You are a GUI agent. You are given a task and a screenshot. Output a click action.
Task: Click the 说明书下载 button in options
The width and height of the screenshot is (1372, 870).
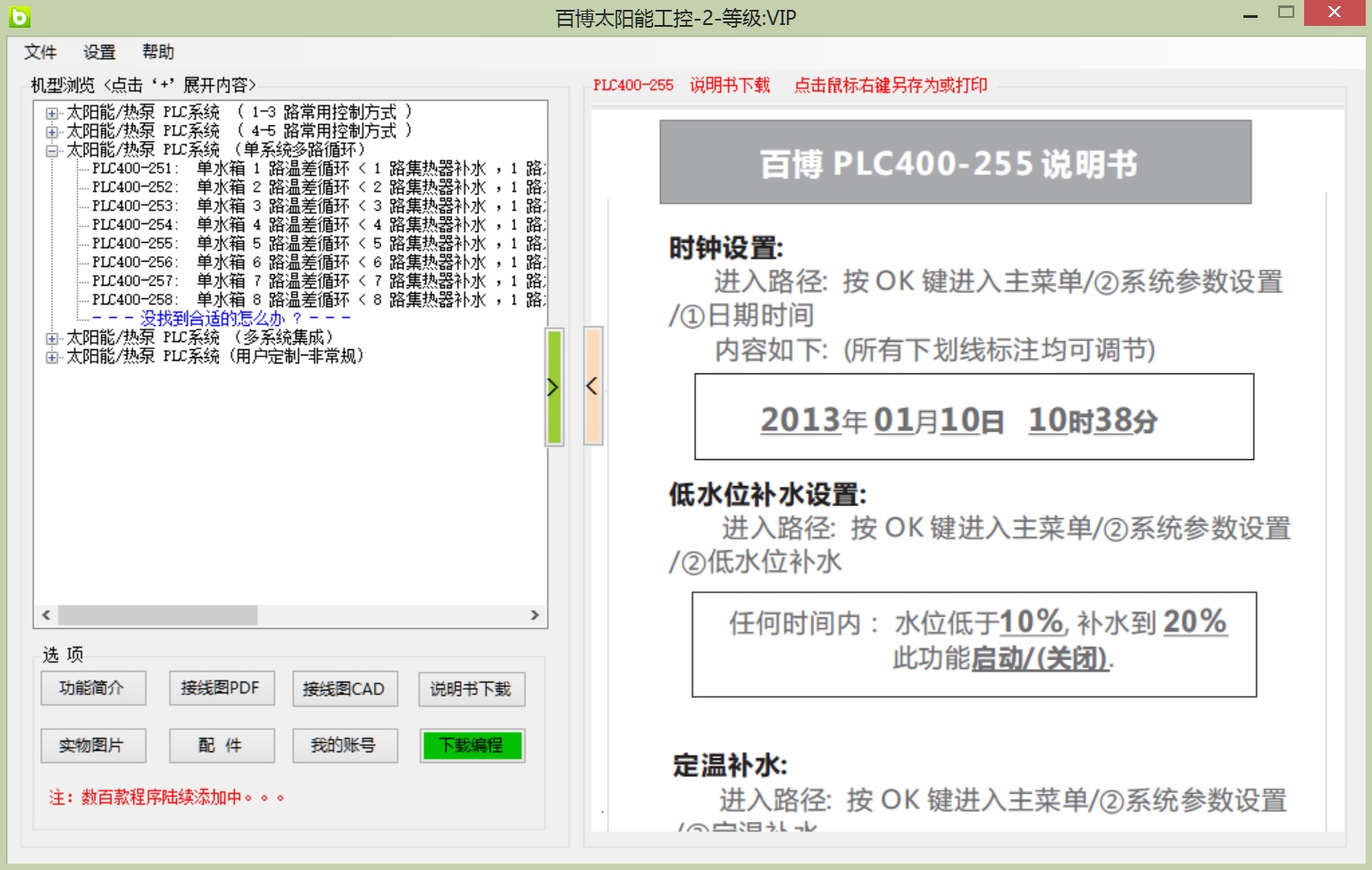click(x=471, y=689)
